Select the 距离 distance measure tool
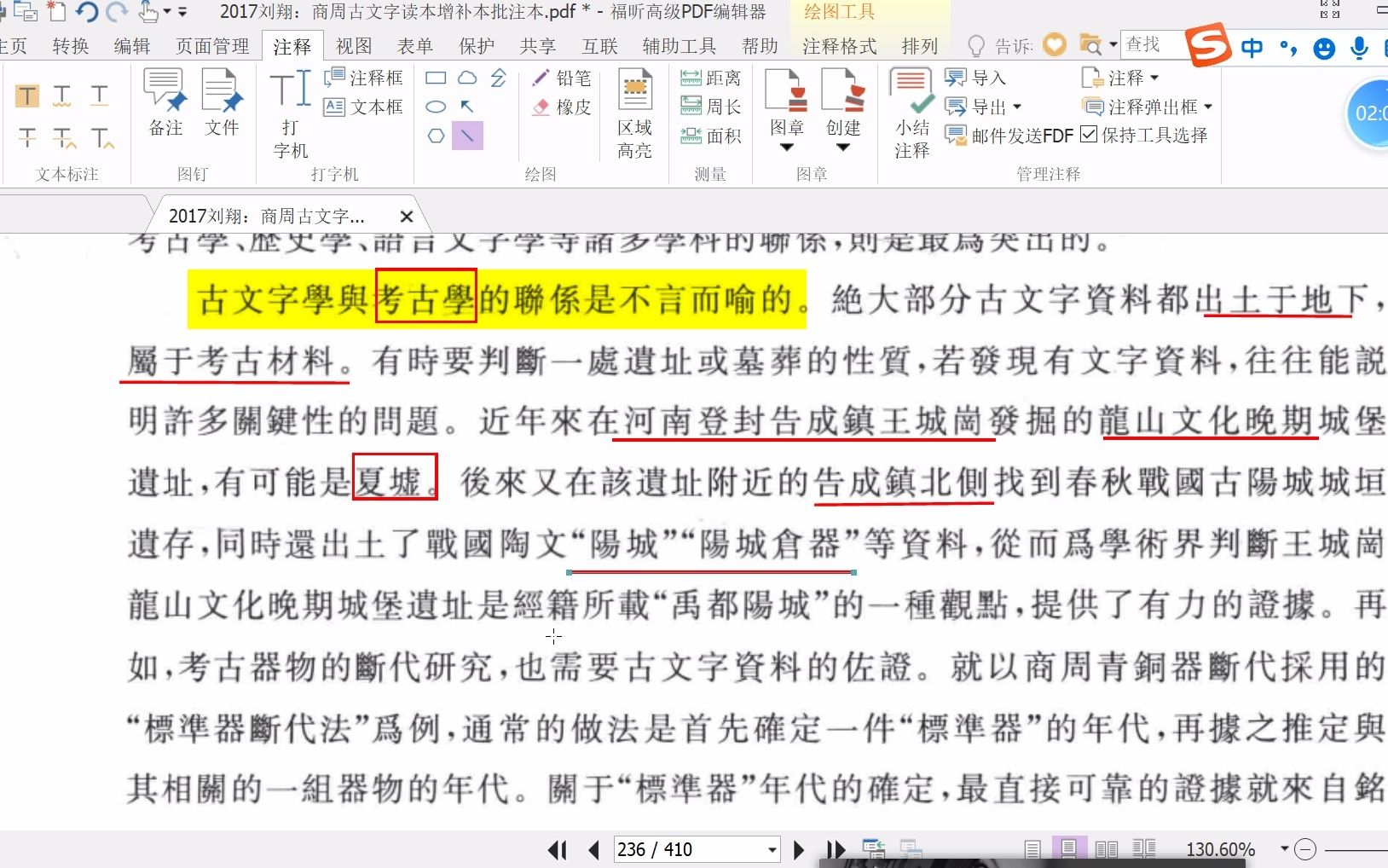Screen dimensions: 1388x868 [710, 78]
